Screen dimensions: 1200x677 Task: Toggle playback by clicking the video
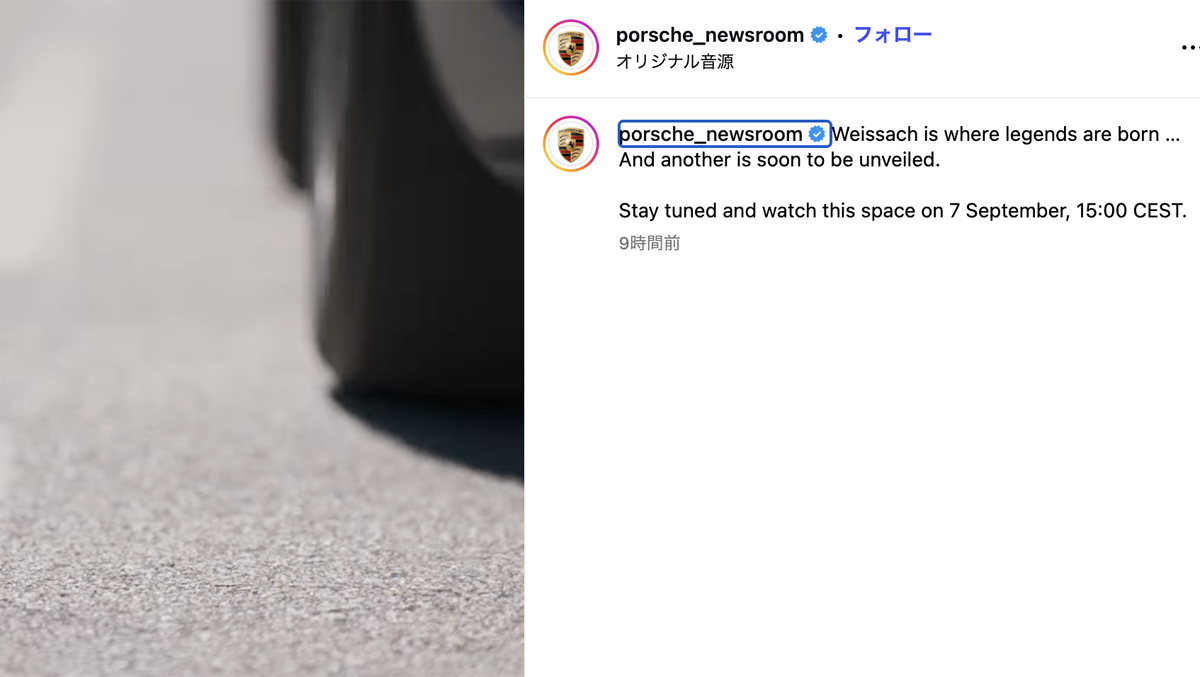coord(262,338)
